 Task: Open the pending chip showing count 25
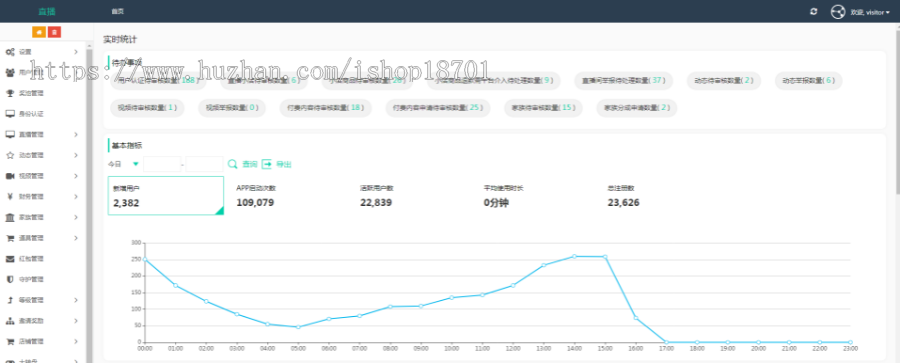pyautogui.click(x=437, y=107)
